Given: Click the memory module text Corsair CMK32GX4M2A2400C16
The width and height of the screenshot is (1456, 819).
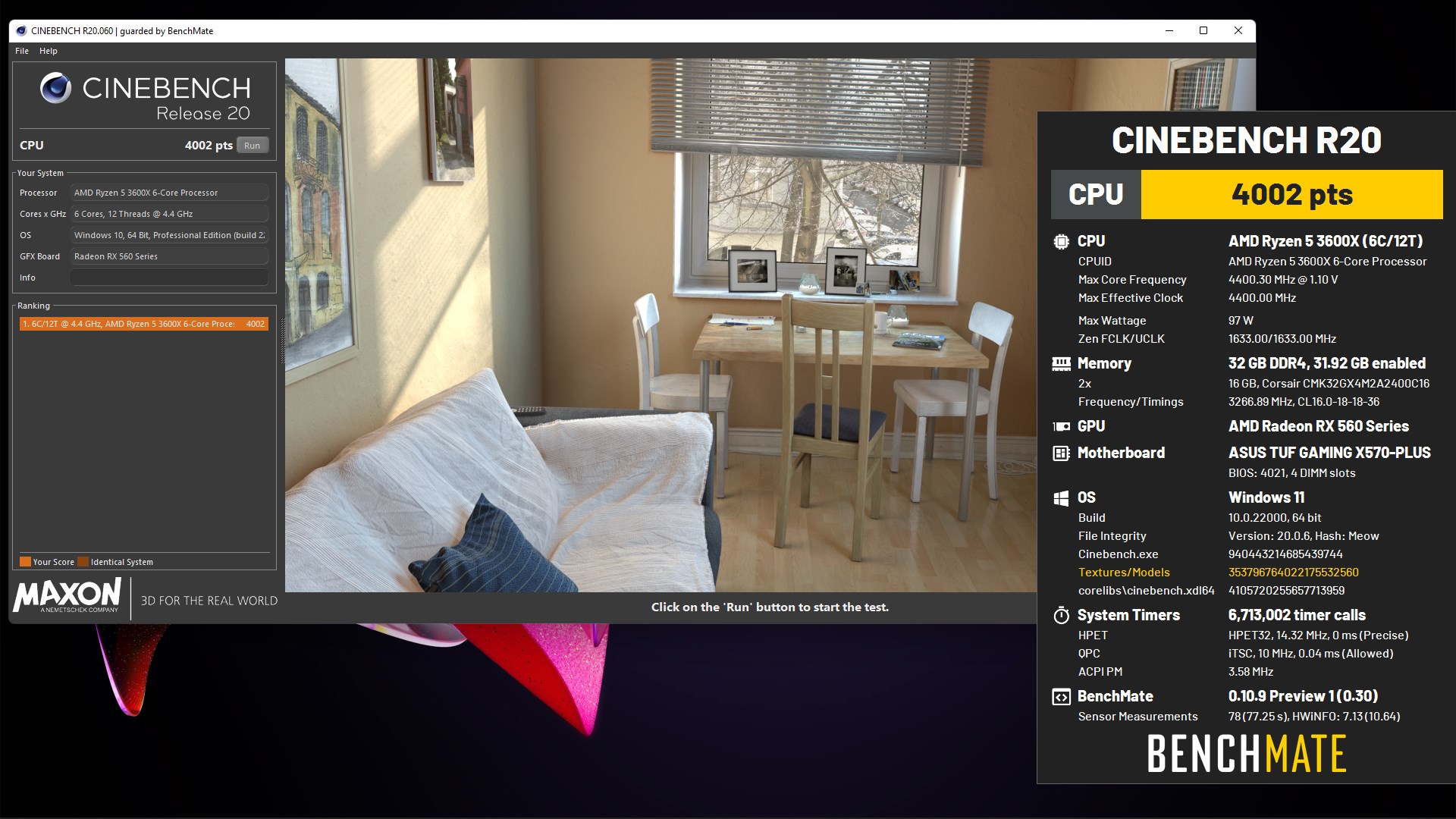Looking at the screenshot, I should [1329, 384].
